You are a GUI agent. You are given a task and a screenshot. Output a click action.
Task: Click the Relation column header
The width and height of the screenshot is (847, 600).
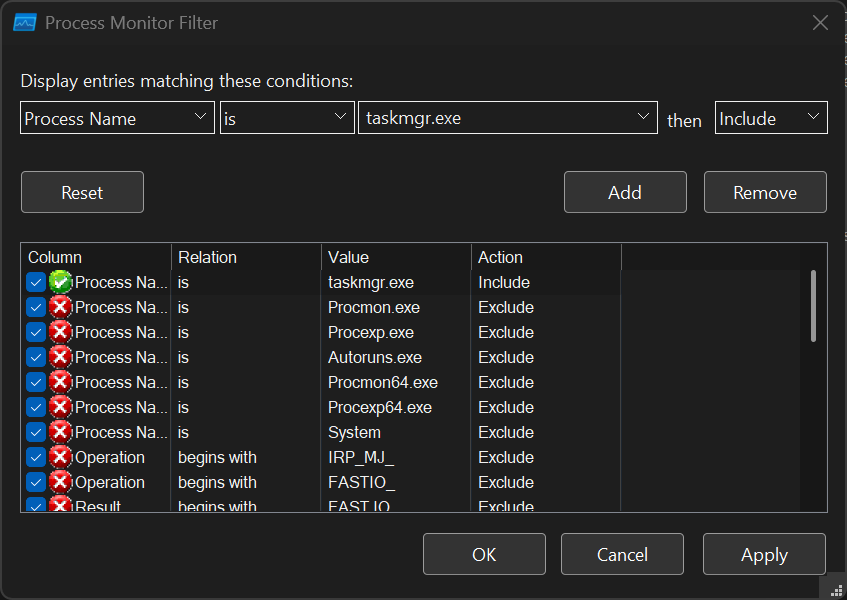click(246, 257)
